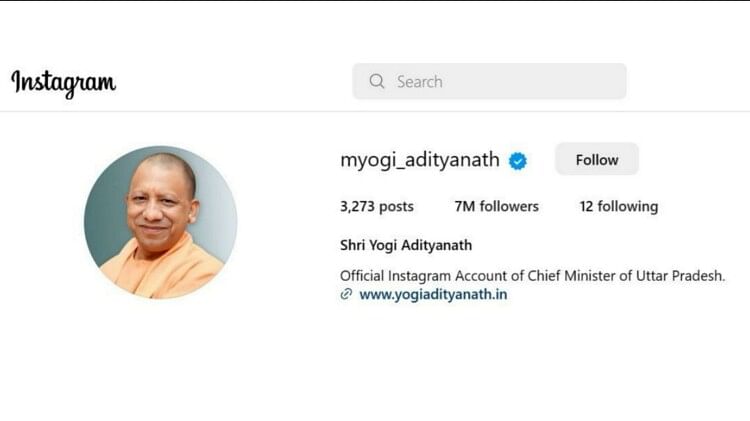Screen dimensions: 750x421
Task: Open the 7M followers list
Action: [x=496, y=206]
